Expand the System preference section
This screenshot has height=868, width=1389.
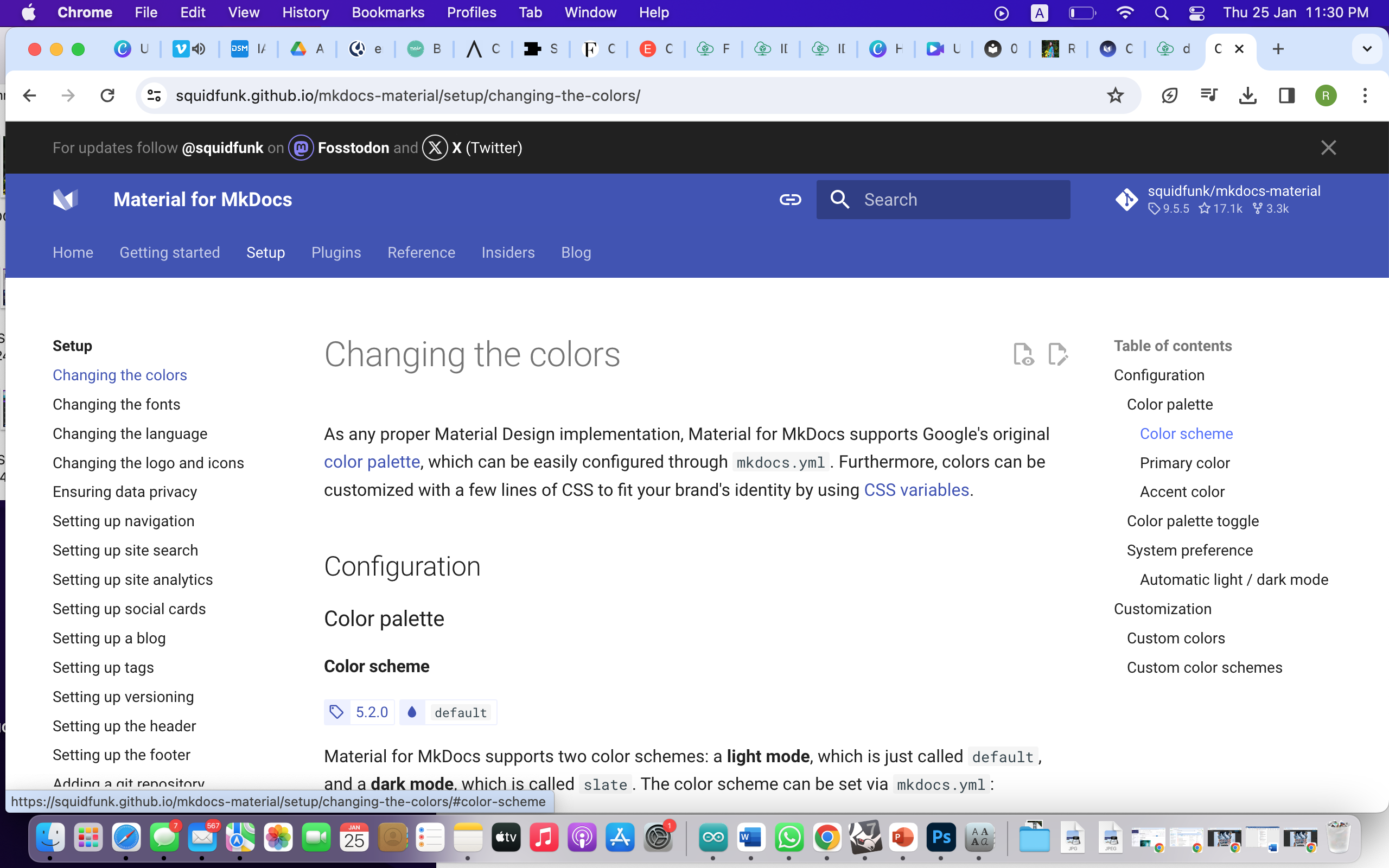click(x=1190, y=550)
